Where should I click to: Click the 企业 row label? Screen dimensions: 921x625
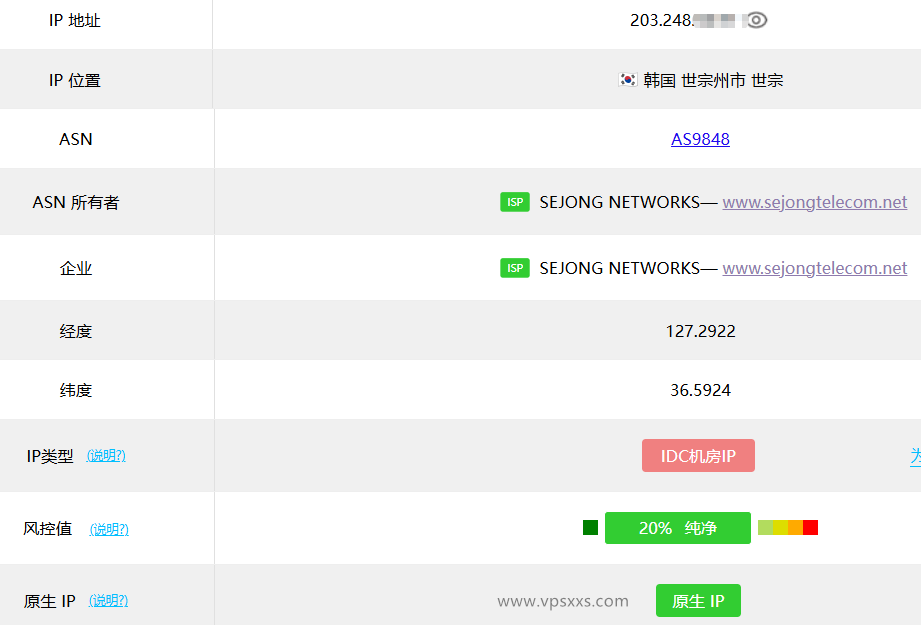coord(76,268)
